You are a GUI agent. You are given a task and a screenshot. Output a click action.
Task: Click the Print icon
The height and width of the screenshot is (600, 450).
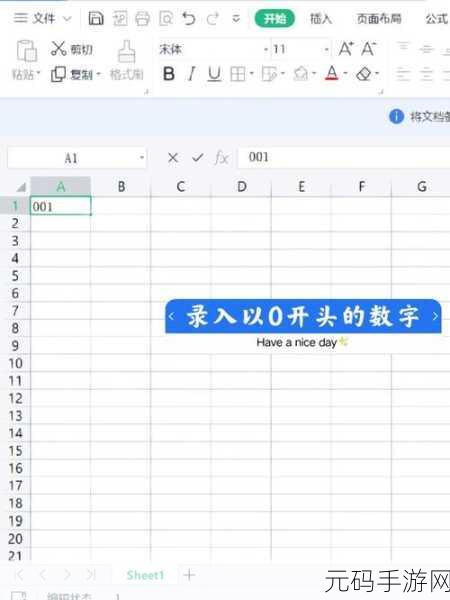pyautogui.click(x=142, y=18)
